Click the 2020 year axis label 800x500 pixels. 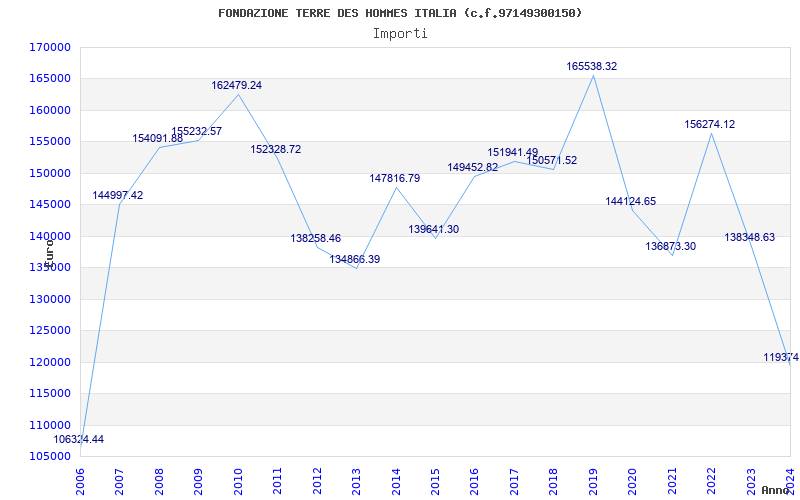pos(632,481)
